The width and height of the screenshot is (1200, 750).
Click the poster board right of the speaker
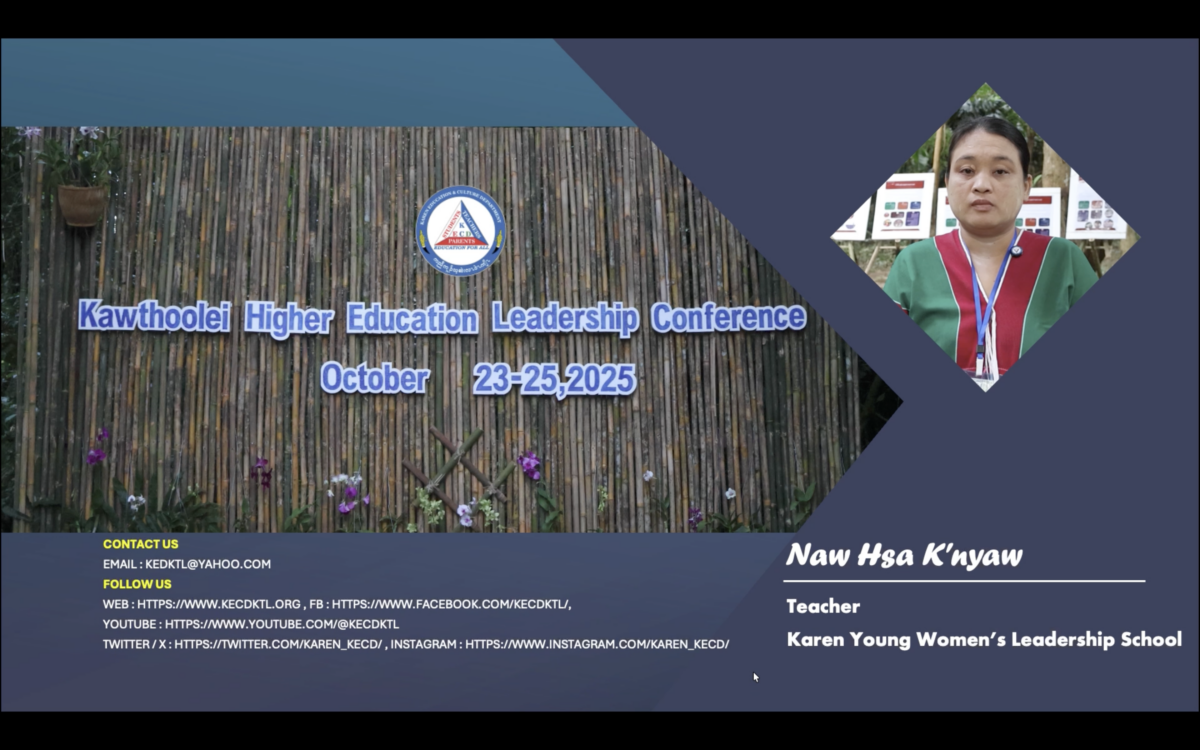click(1092, 206)
